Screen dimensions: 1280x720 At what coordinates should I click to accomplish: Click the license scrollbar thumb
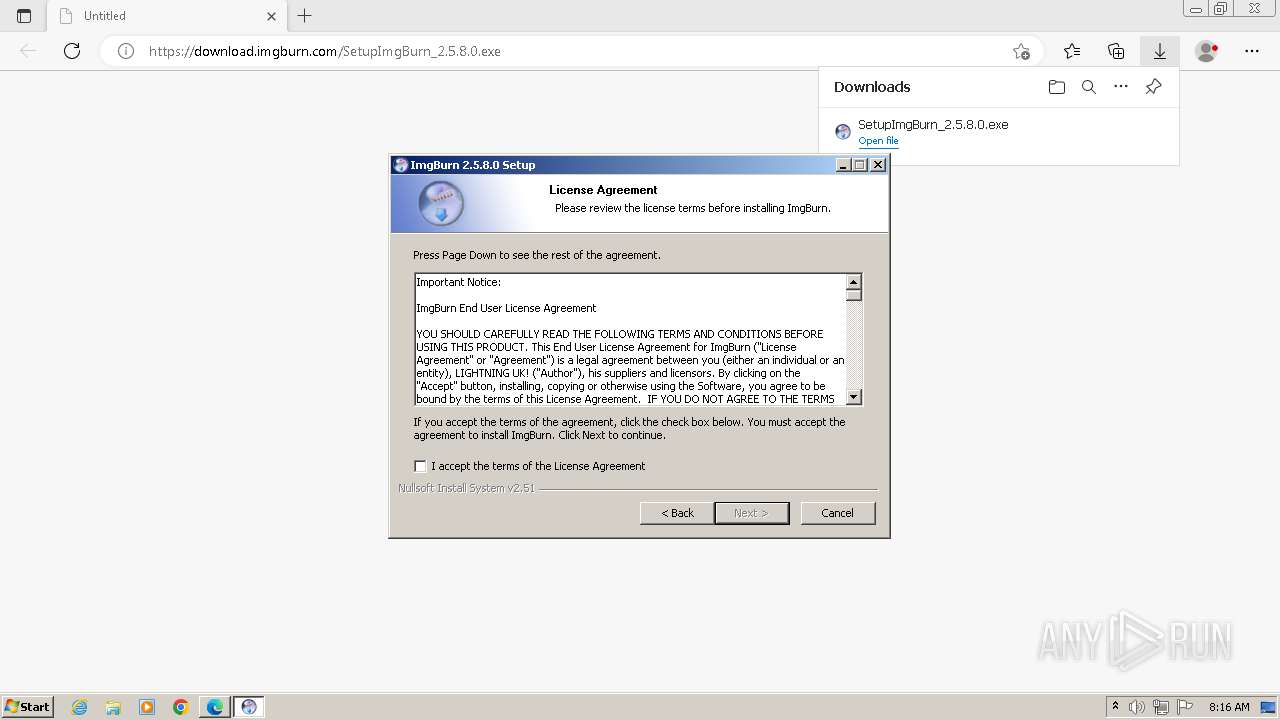(854, 295)
